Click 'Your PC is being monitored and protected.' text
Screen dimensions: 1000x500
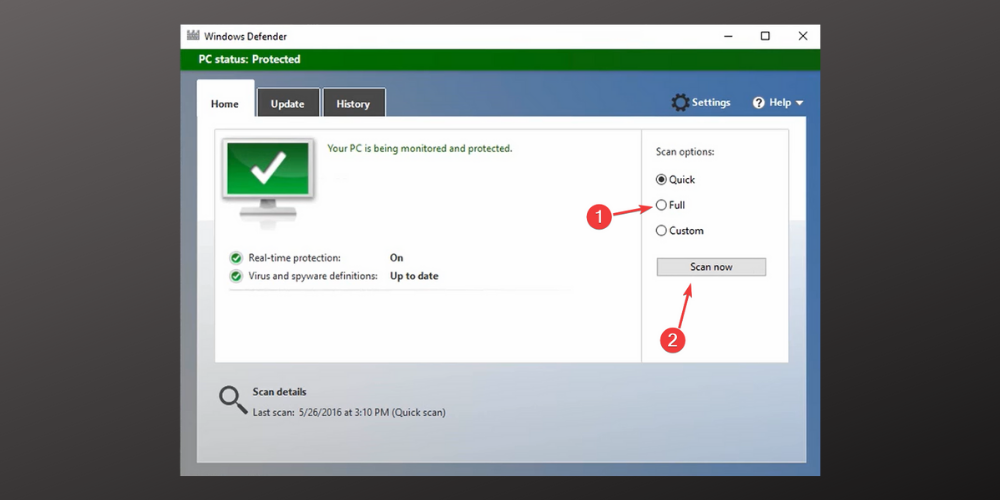pyautogui.click(x=420, y=149)
